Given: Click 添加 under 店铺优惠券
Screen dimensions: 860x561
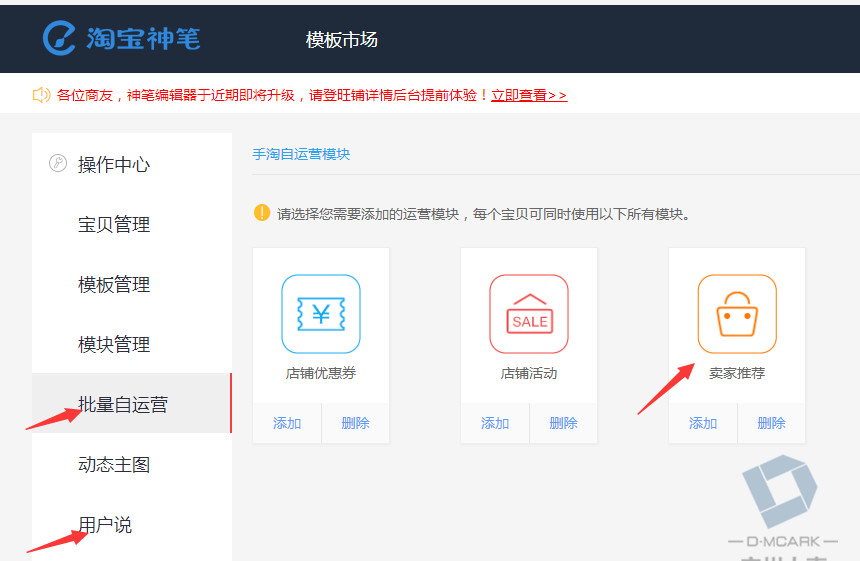Looking at the screenshot, I should (x=287, y=423).
